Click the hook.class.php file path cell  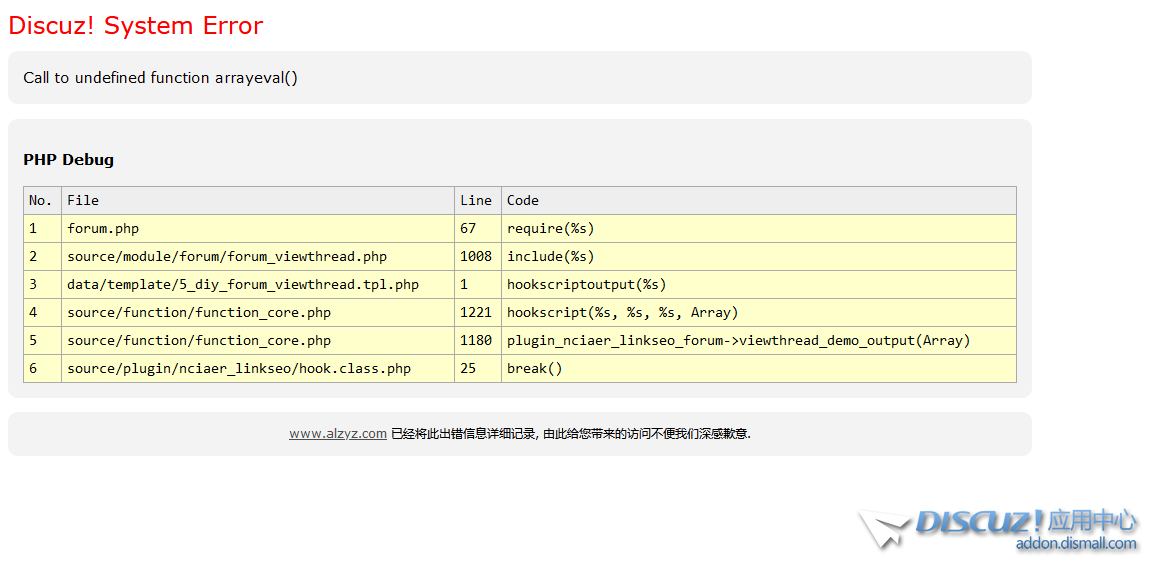click(239, 369)
